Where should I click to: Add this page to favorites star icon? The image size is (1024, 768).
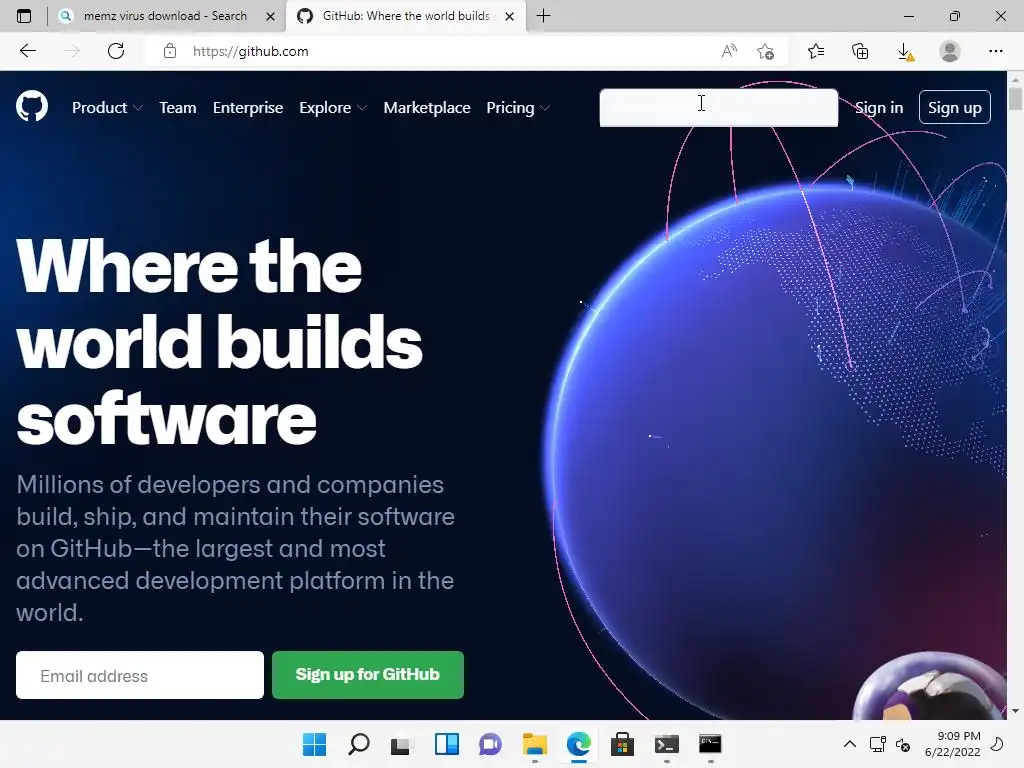pyautogui.click(x=765, y=51)
